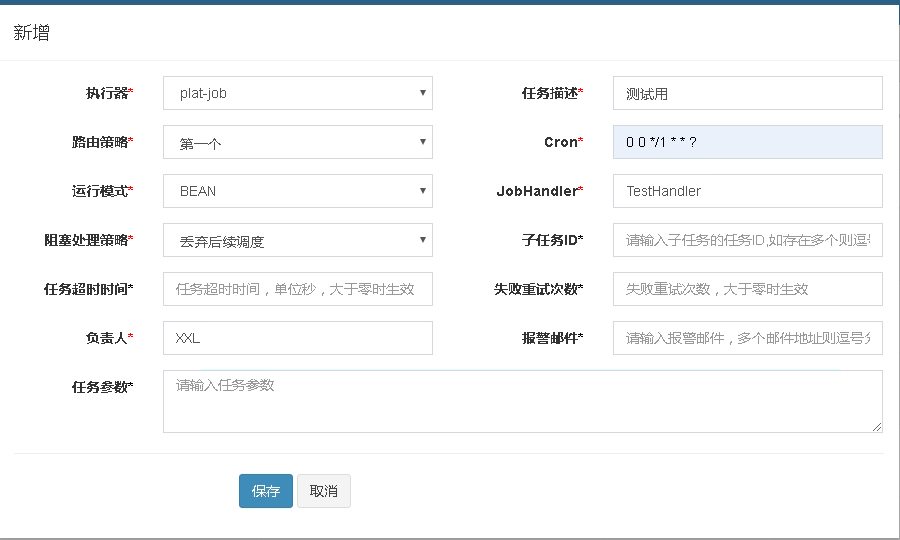Click the 任务描述 label

click(x=552, y=93)
